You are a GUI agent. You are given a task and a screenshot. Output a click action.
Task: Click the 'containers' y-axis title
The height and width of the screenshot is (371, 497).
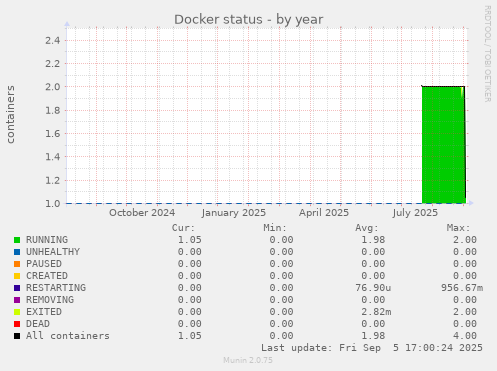tap(10, 114)
